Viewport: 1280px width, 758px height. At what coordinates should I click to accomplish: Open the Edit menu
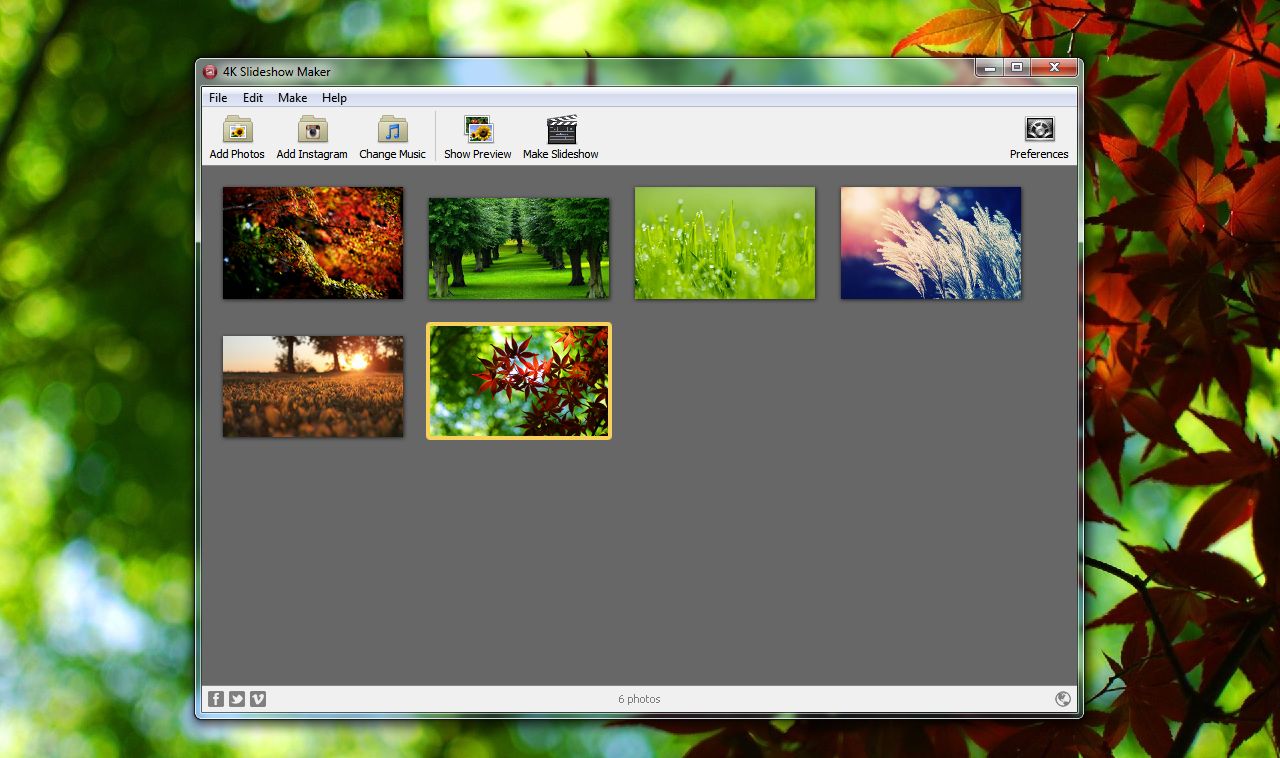[x=252, y=98]
